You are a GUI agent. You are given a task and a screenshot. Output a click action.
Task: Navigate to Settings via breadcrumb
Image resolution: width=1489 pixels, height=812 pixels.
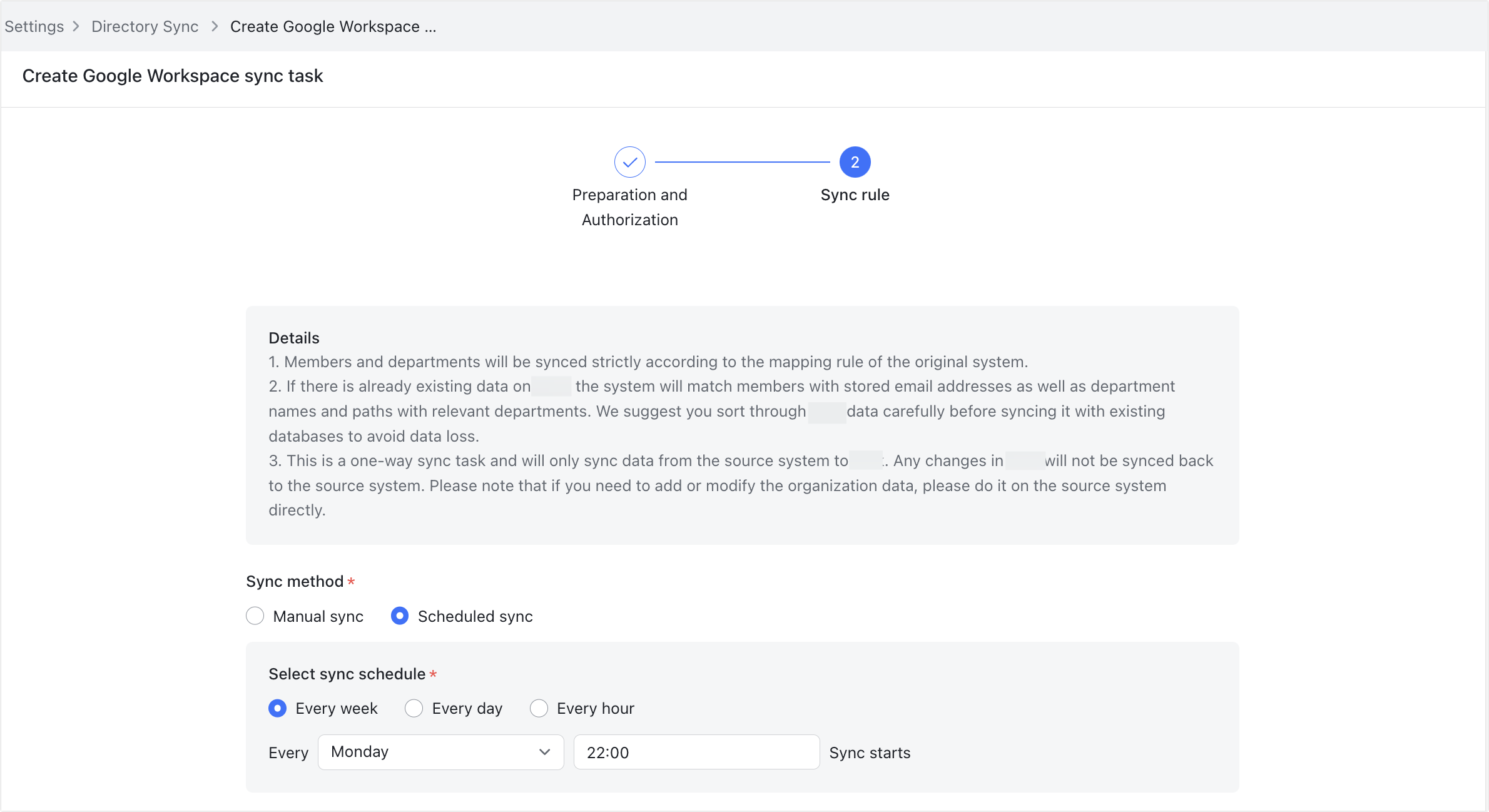point(34,26)
